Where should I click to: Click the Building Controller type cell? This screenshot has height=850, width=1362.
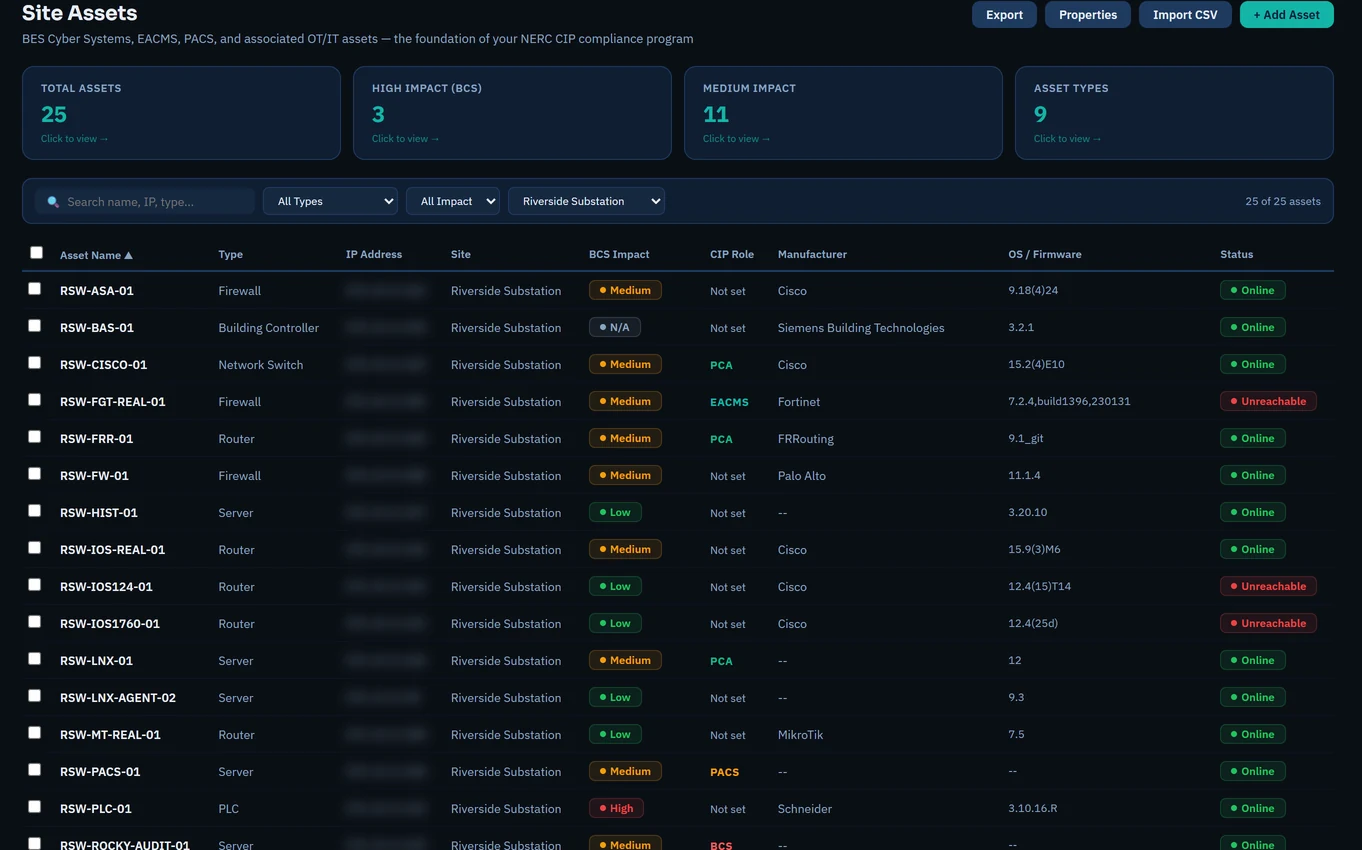(268, 328)
